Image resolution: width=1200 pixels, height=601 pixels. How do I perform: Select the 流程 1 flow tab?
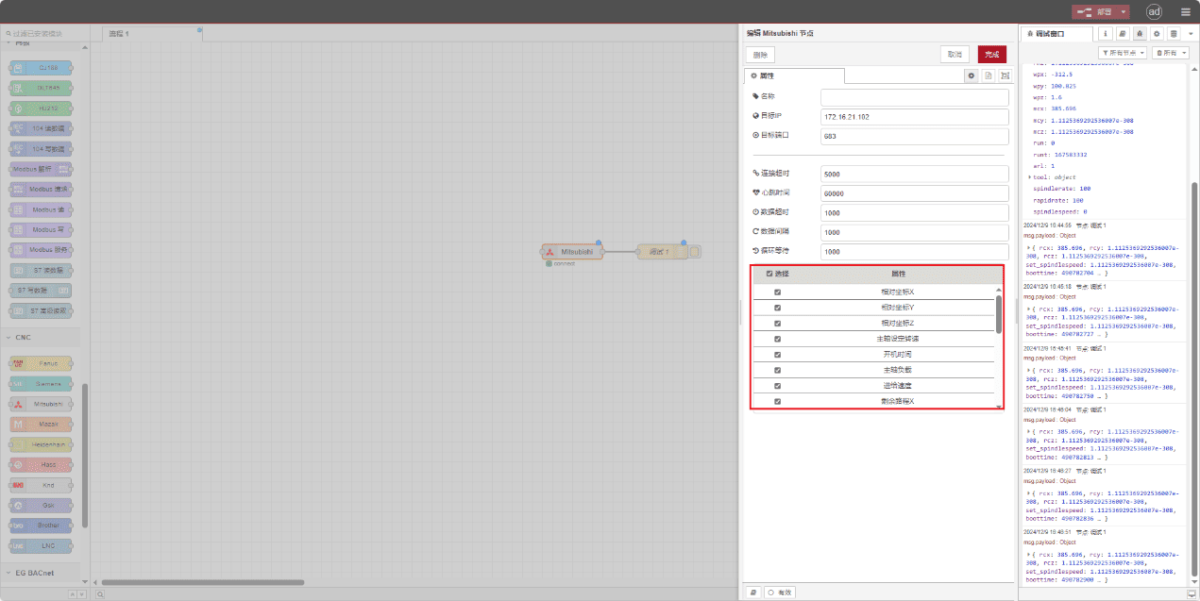[153, 33]
